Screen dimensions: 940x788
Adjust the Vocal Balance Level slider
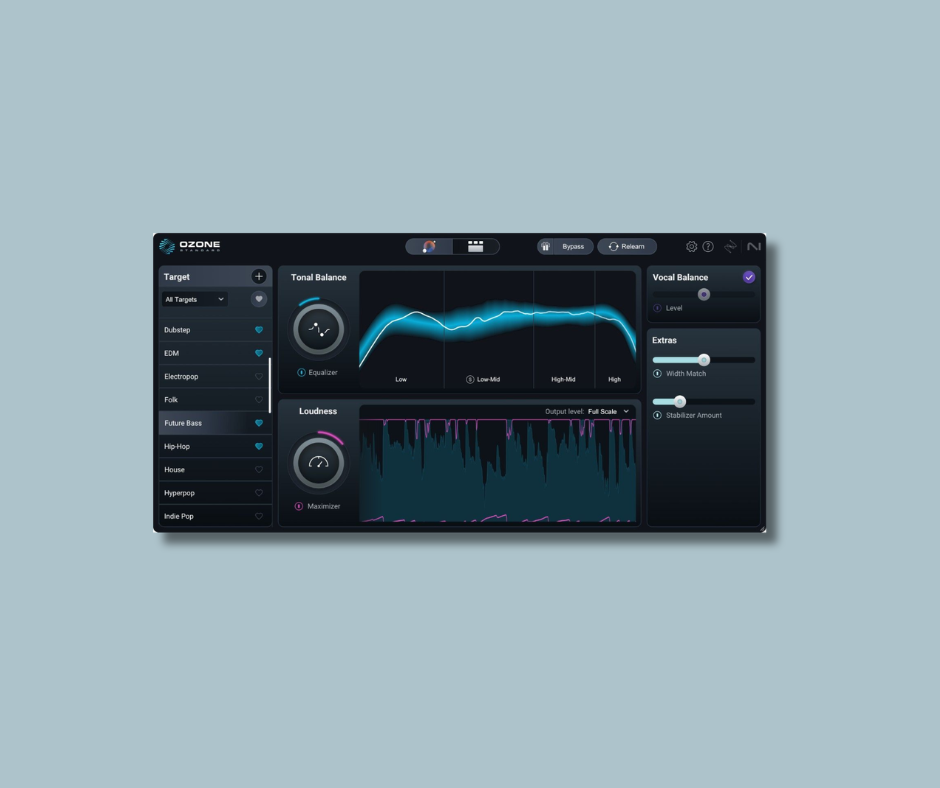[704, 294]
